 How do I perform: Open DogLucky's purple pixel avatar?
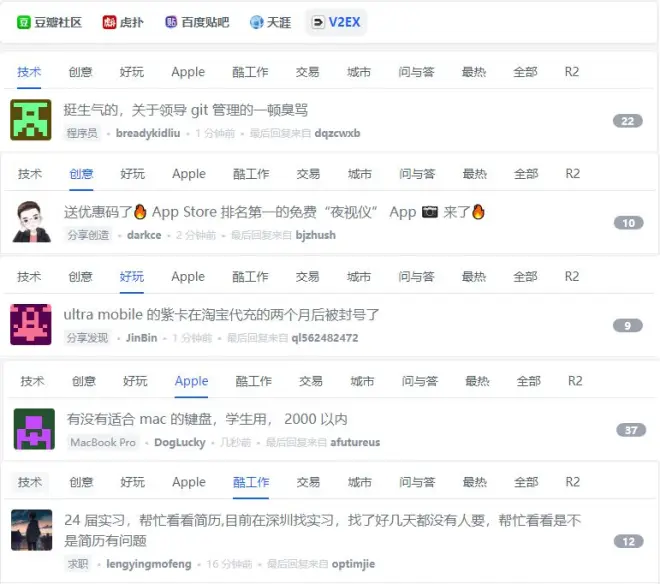tap(34, 429)
